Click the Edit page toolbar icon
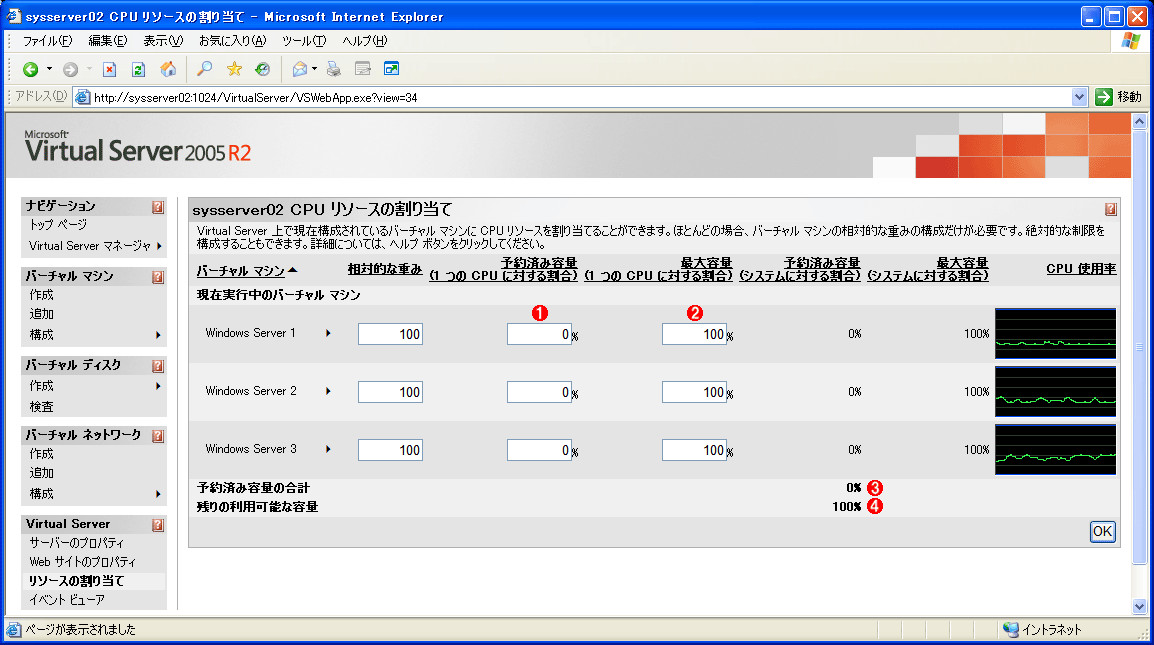1154x645 pixels. point(363,69)
